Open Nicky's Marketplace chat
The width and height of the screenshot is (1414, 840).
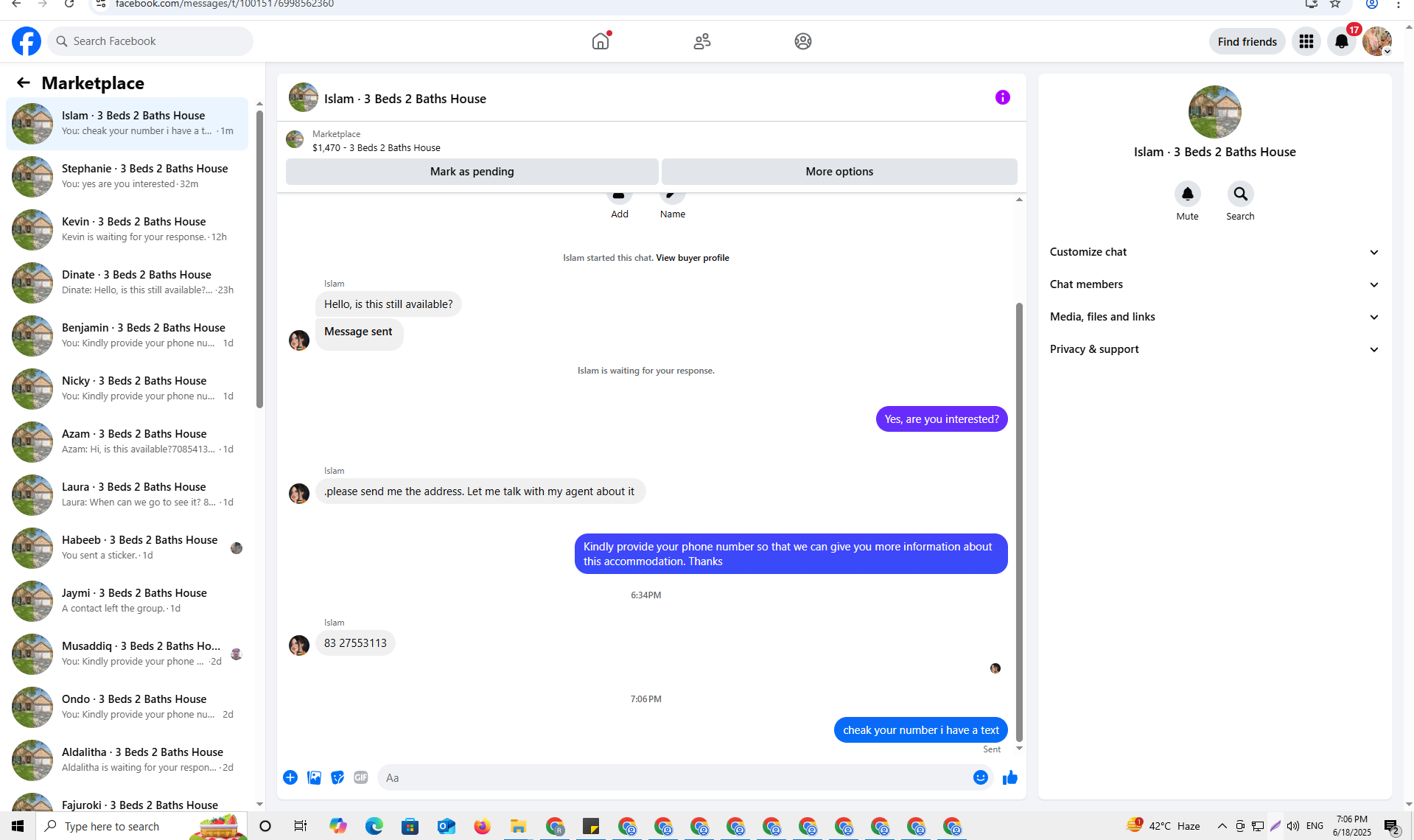[x=127, y=389]
